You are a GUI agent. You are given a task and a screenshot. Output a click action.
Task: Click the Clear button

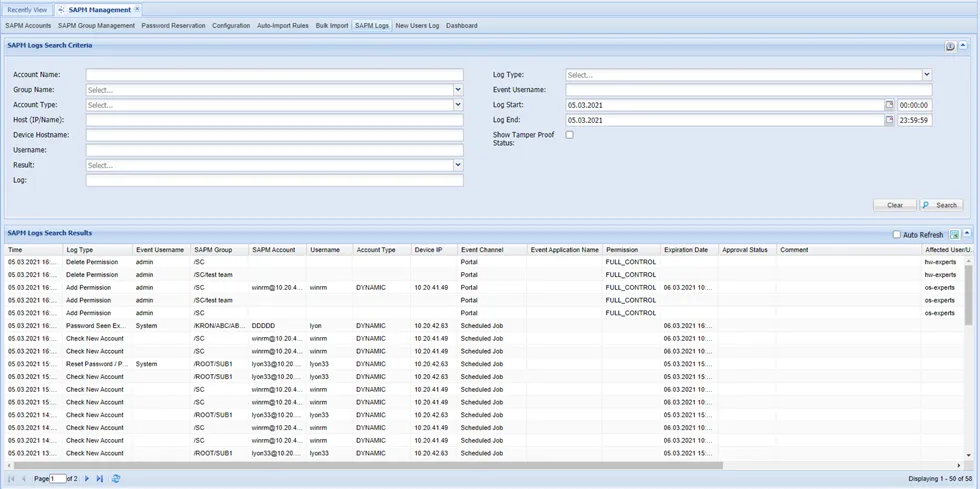895,205
